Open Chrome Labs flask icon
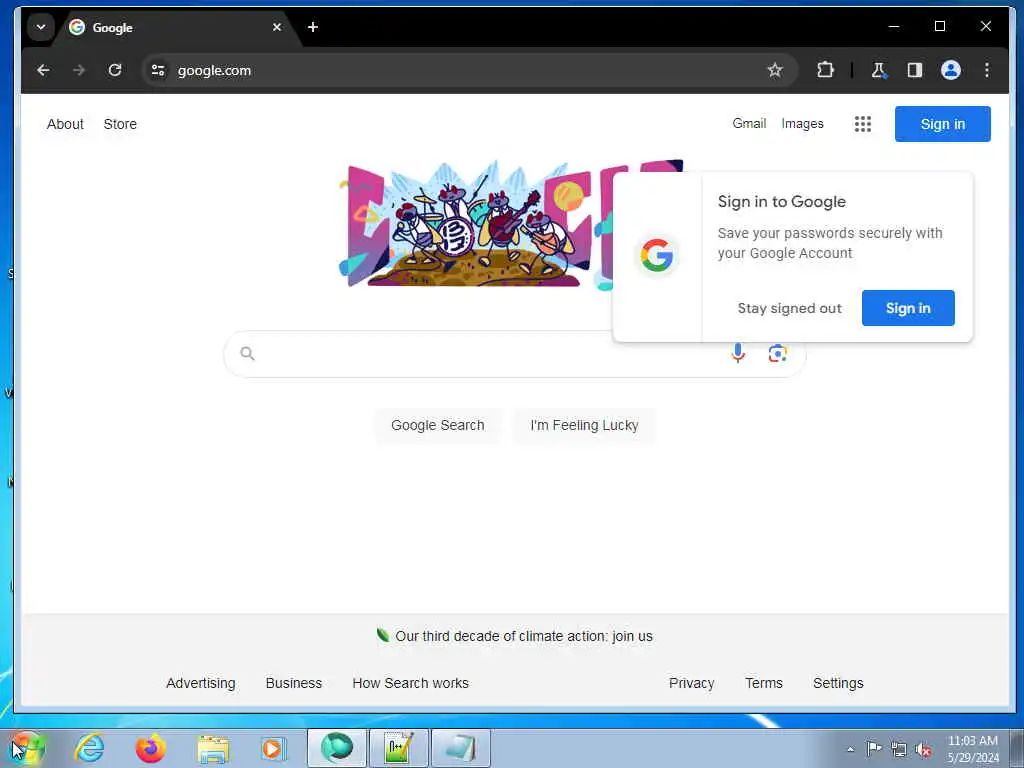Screen dimensions: 1024x768 coord(878,70)
